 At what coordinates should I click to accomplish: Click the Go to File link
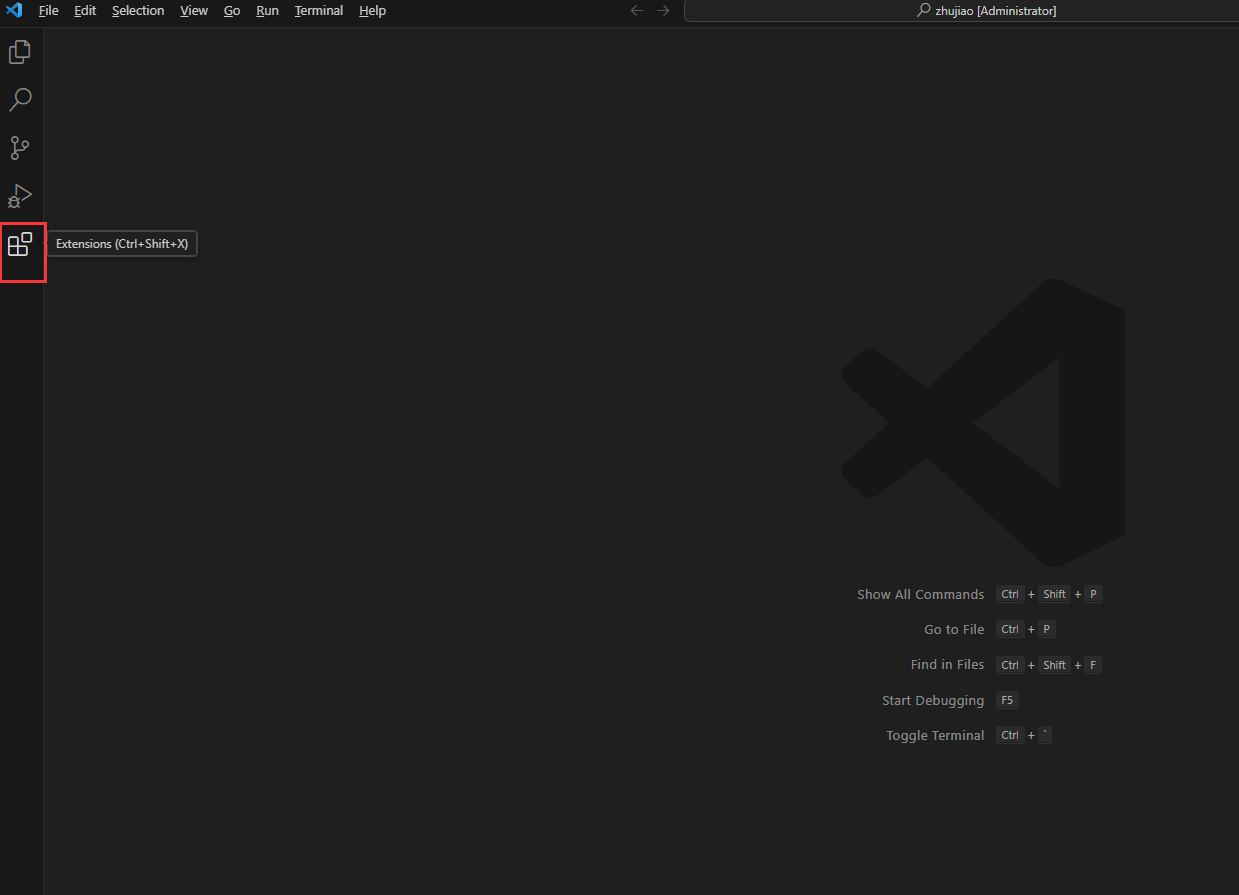[x=953, y=629]
